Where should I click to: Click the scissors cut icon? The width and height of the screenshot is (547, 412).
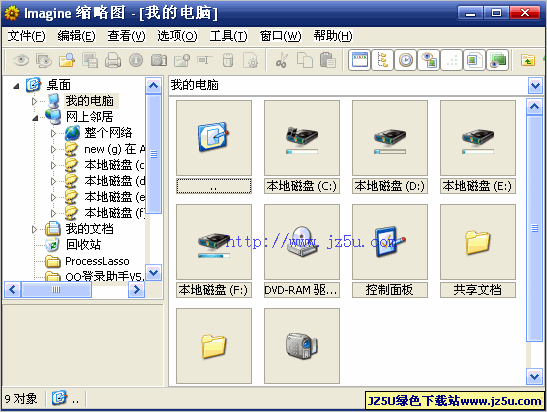click(x=282, y=60)
